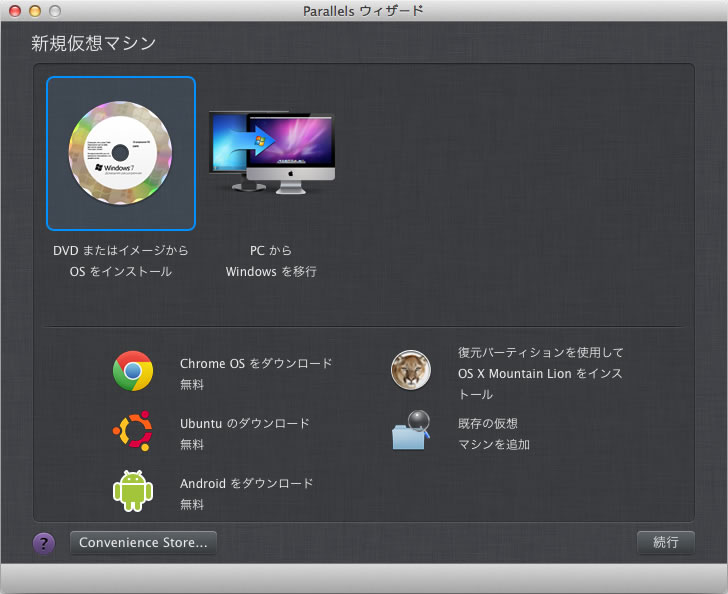
Task: Click '無料' under Android
Action: click(192, 504)
